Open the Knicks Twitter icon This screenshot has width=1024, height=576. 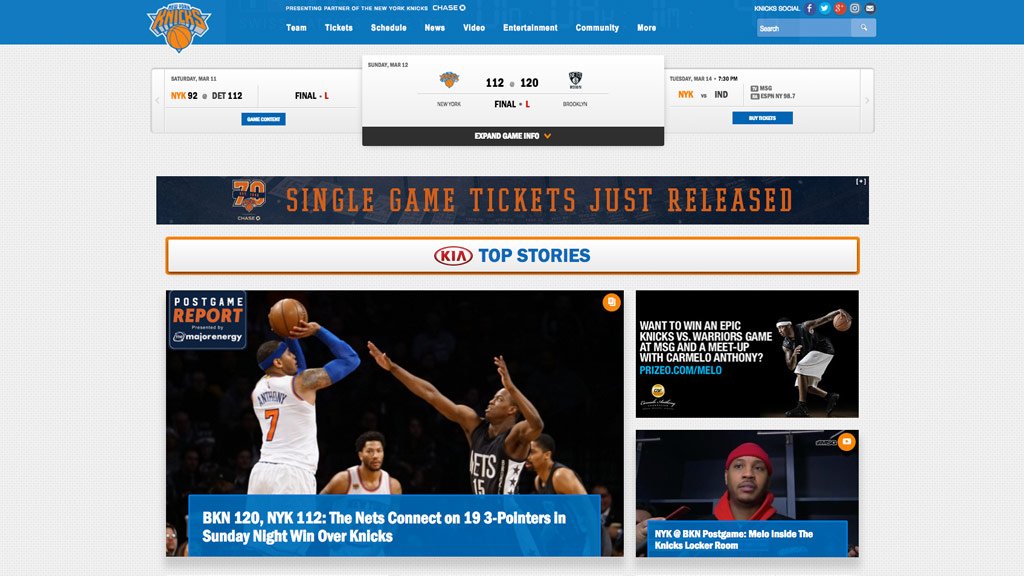pos(825,8)
